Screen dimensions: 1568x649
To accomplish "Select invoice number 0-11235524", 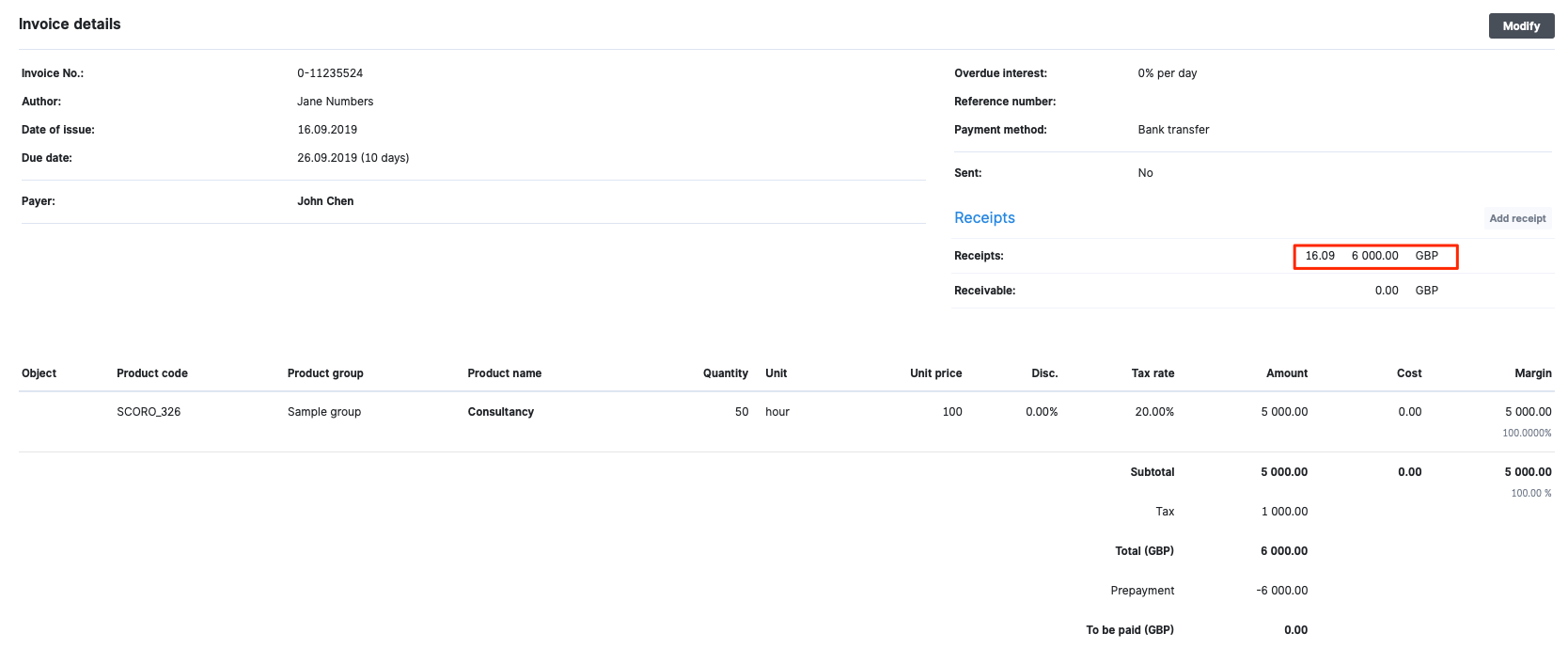I will tap(330, 73).
